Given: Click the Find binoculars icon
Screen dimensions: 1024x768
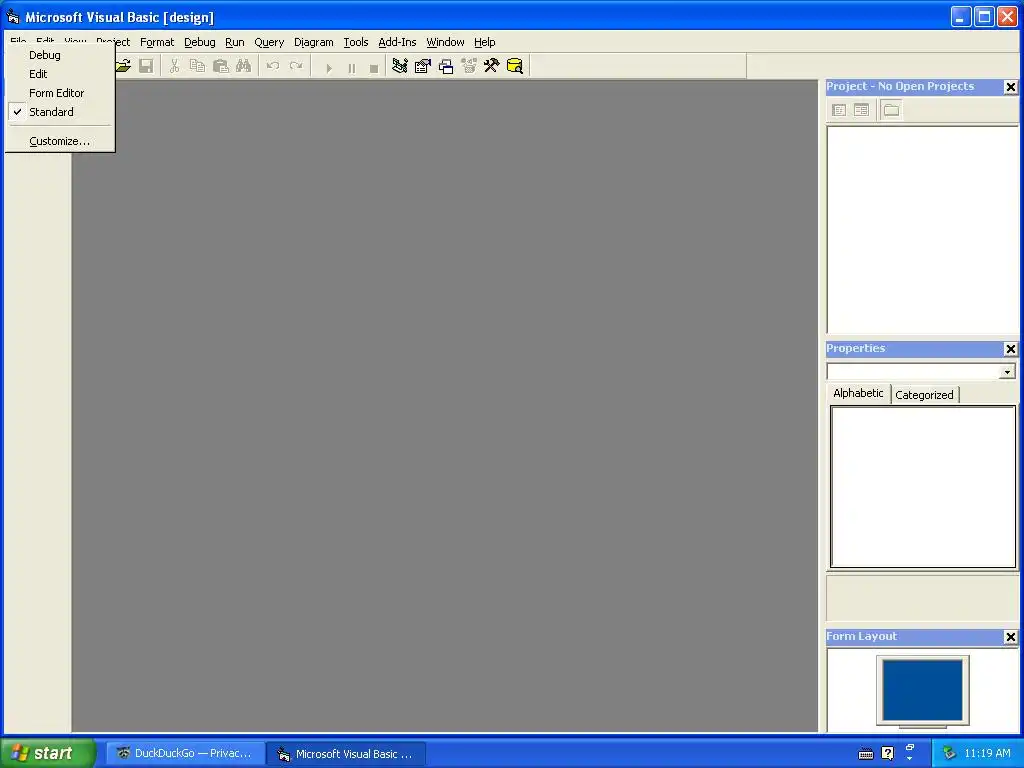Looking at the screenshot, I should (244, 66).
